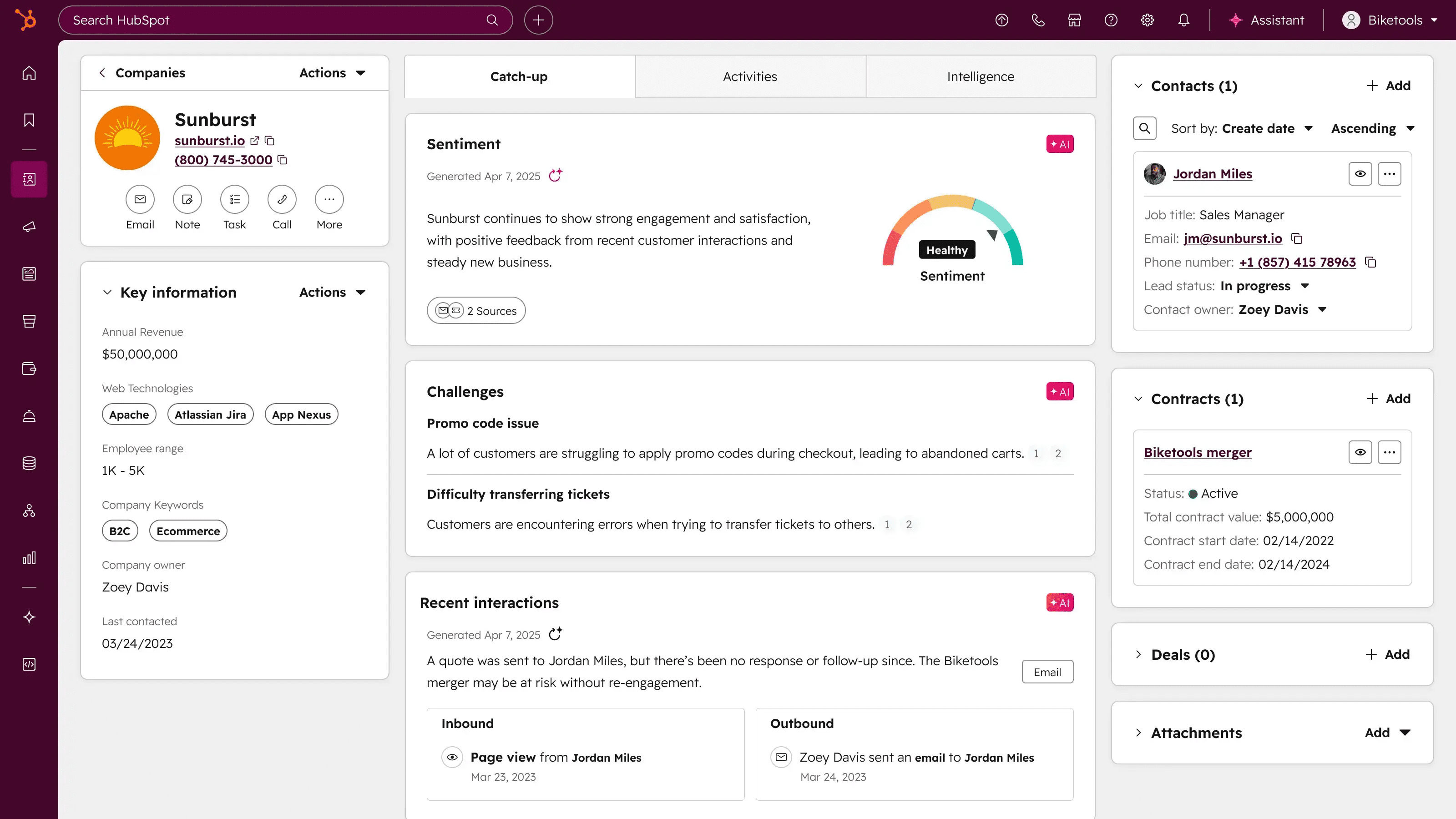The width and height of the screenshot is (1456, 819).
Task: Create a Note for Sunburst
Action: click(187, 199)
